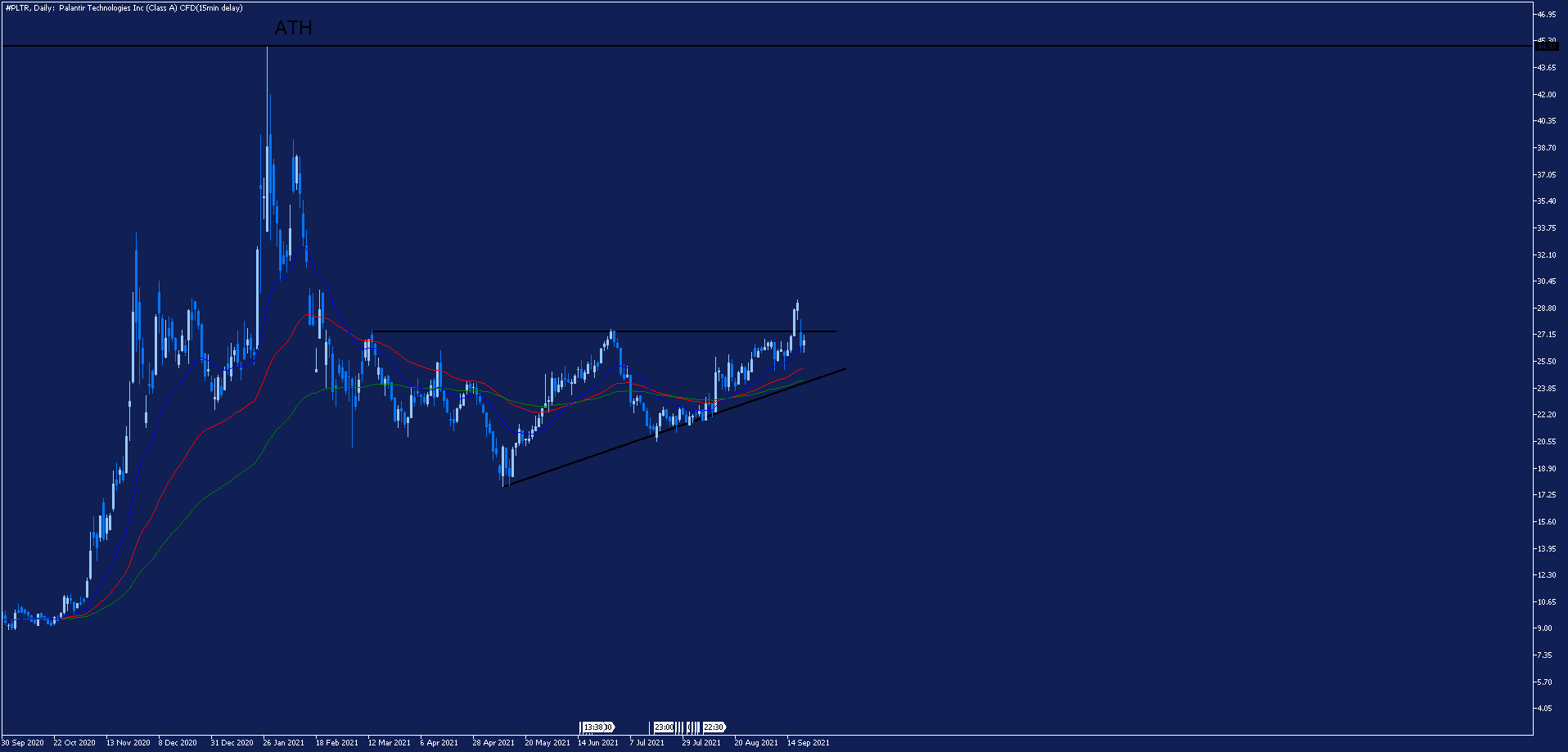
Task: Click the 22:30 event marker on the time axis
Action: 714,727
